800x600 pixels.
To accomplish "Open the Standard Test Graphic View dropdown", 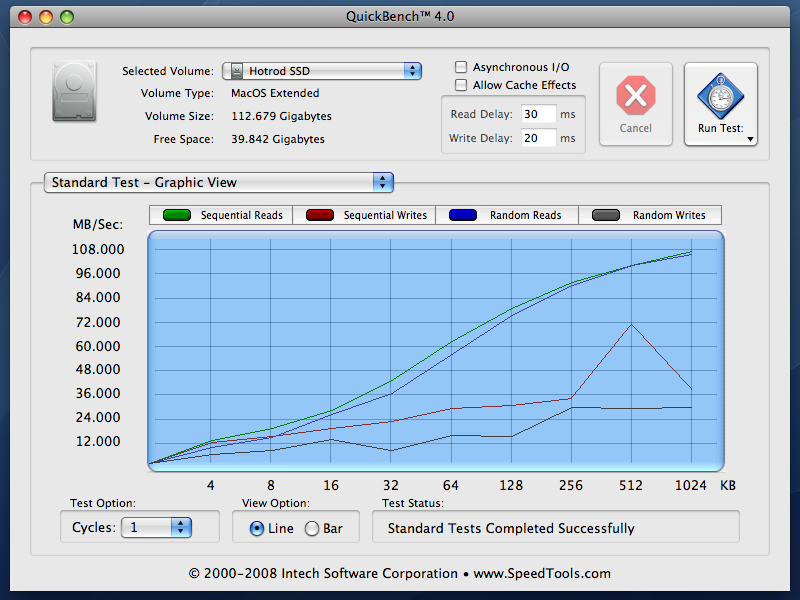I will point(219,182).
